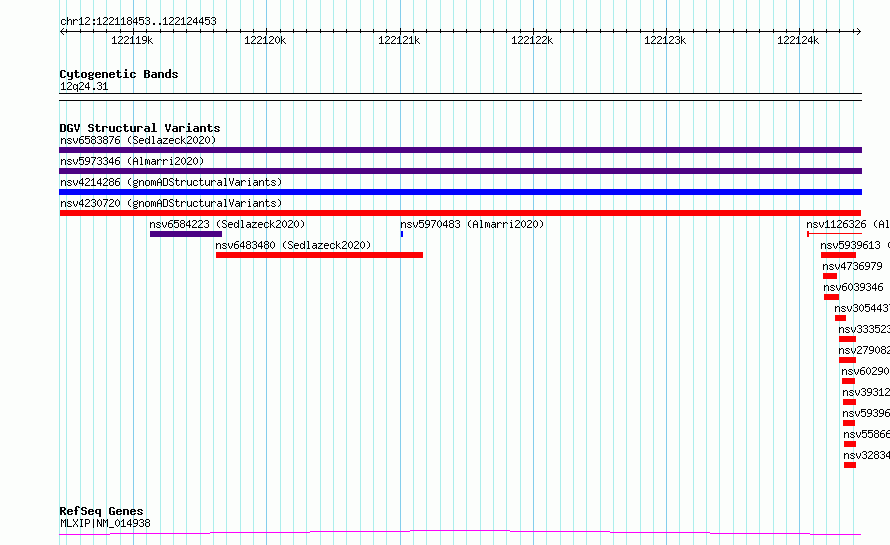Click the tiny blue mark under nsv5970483
The height and width of the screenshot is (545, 890).
(x=402, y=234)
